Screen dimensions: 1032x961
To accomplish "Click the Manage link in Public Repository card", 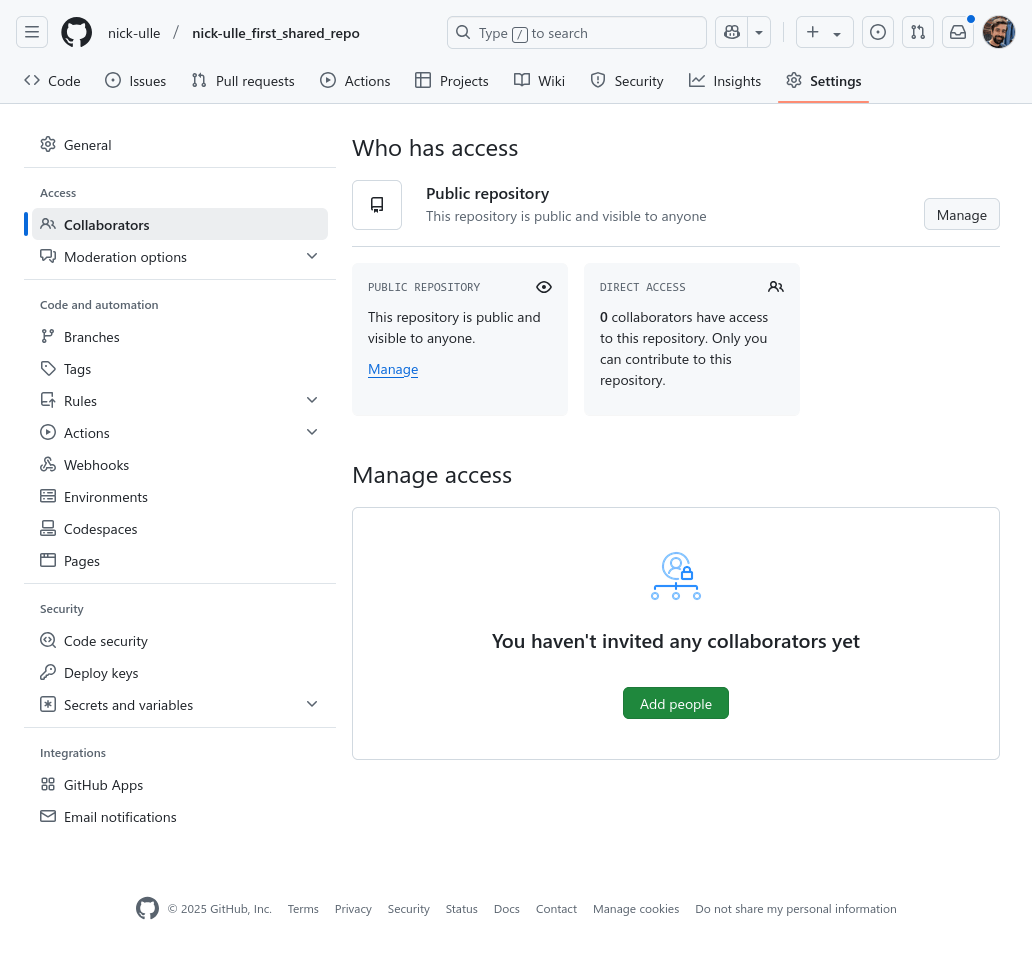I will point(393,369).
